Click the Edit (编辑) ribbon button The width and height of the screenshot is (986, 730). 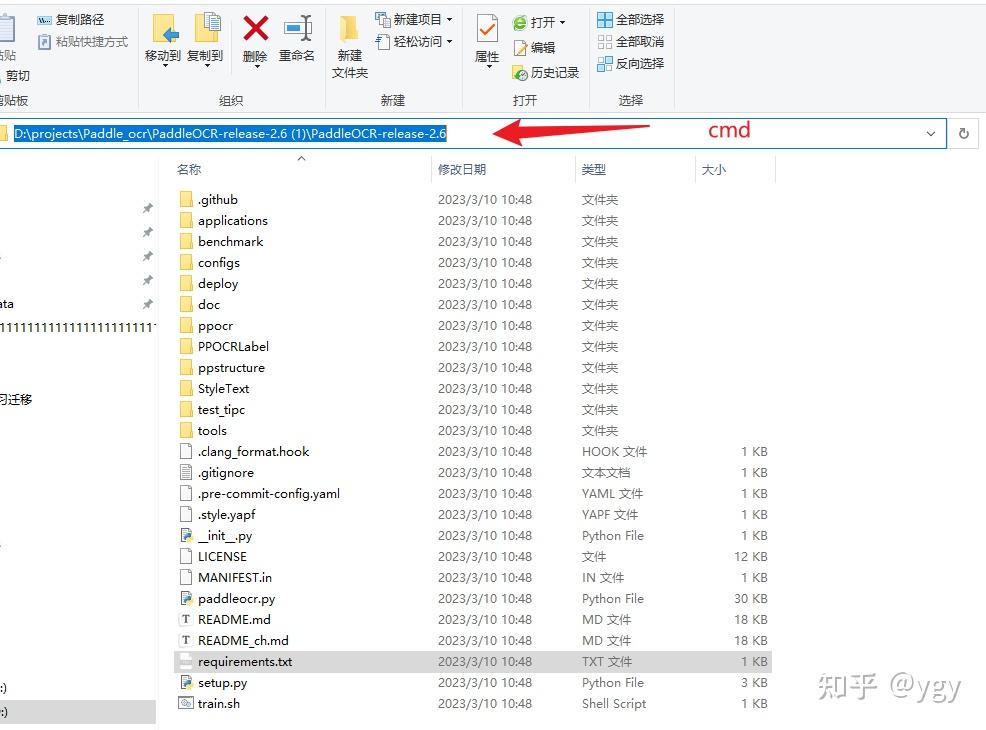[534, 48]
